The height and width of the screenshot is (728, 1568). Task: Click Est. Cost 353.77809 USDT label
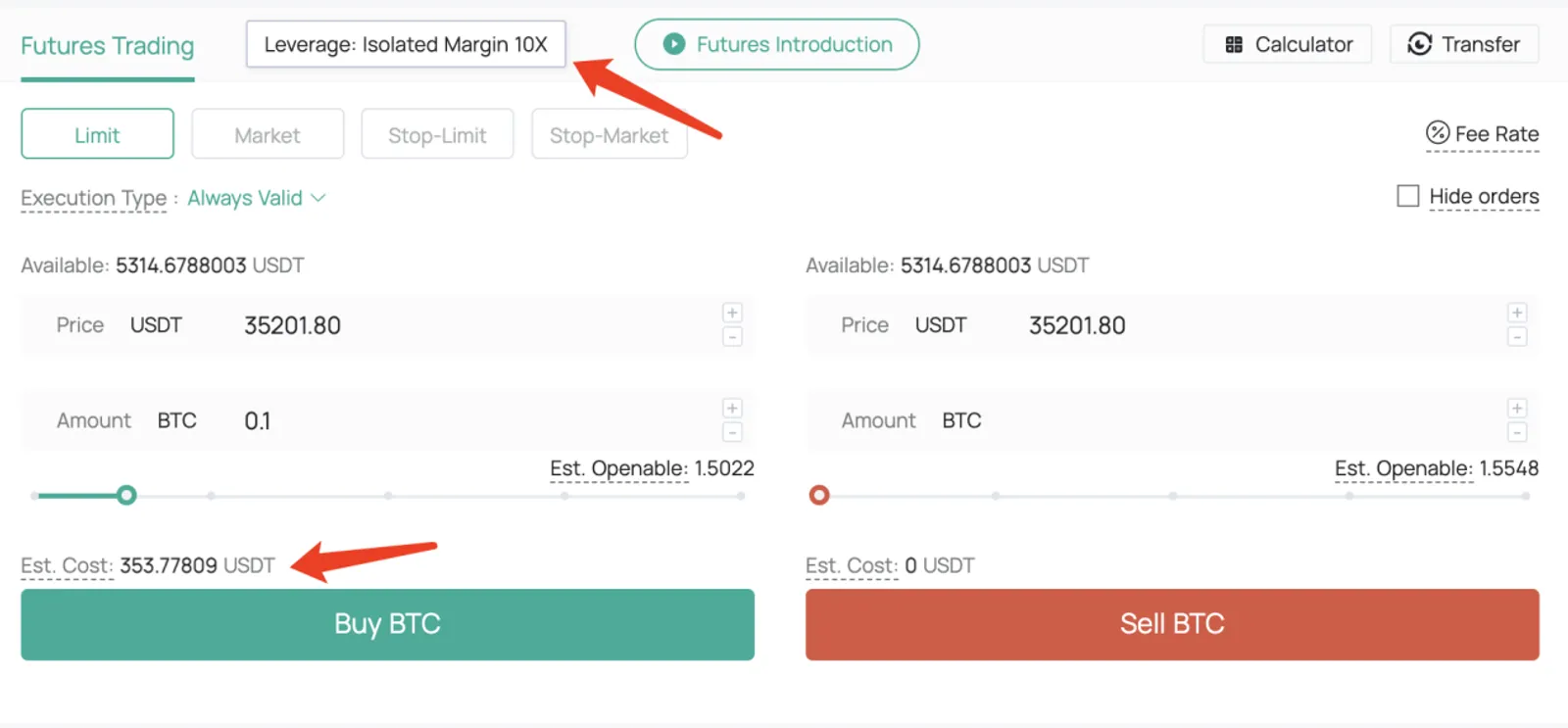[x=148, y=565]
